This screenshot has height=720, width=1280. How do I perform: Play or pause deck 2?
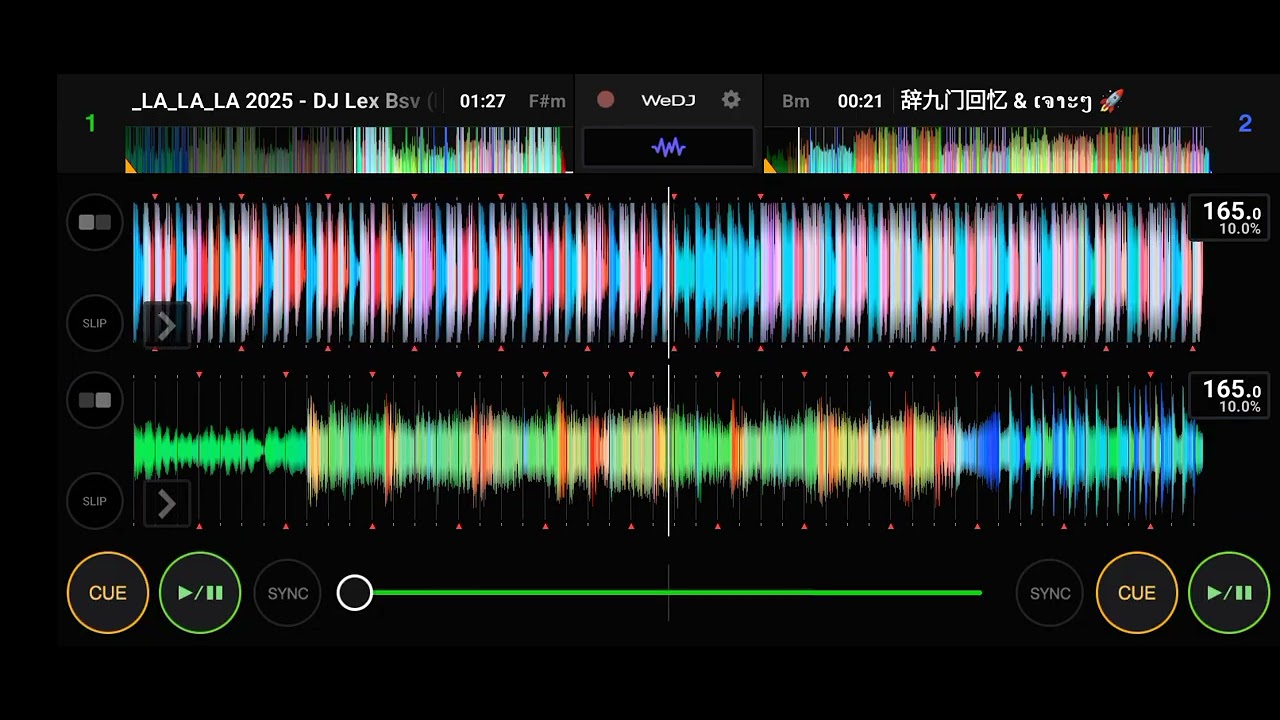point(1229,593)
